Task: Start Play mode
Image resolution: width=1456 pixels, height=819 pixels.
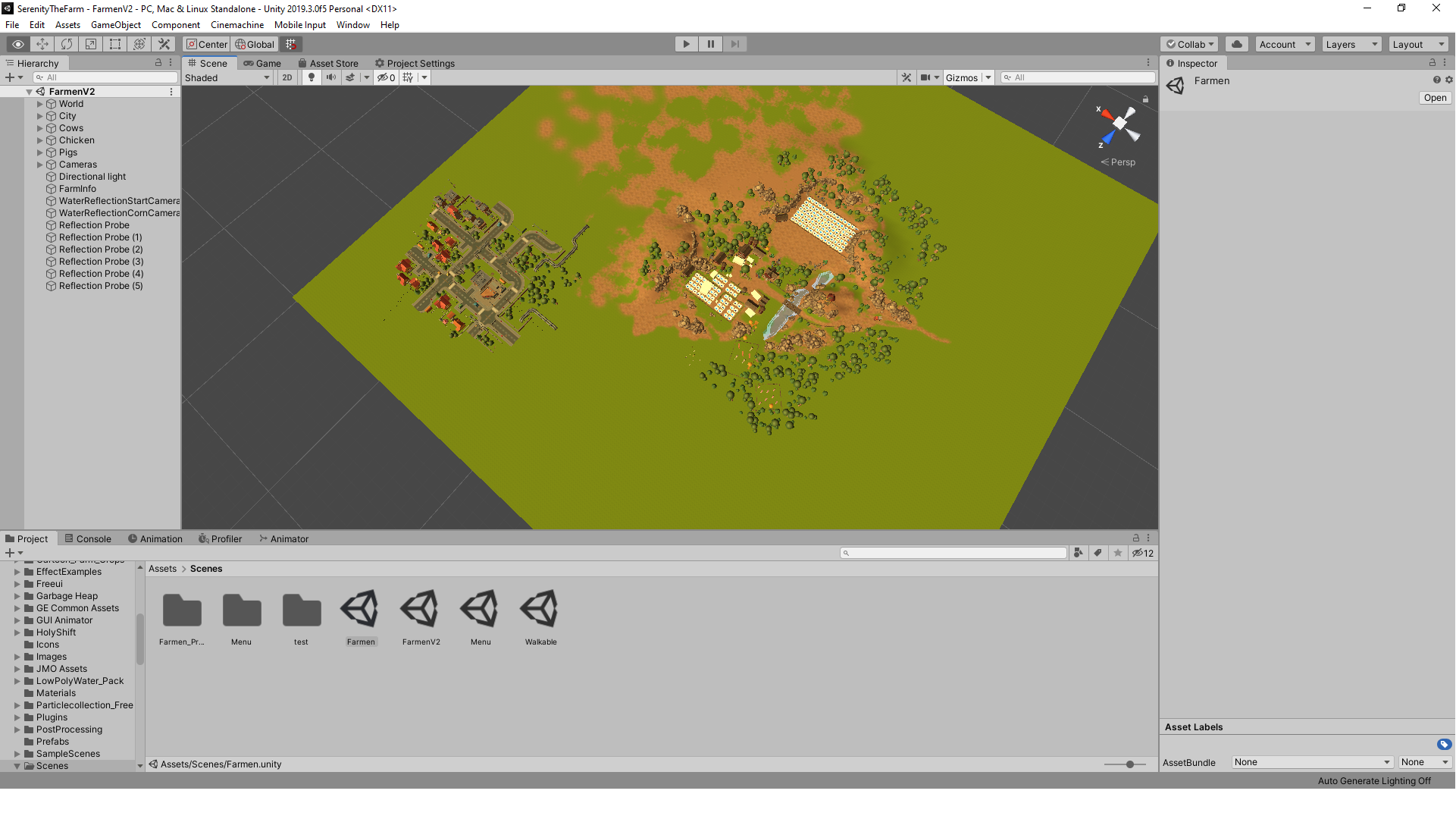Action: tap(686, 44)
